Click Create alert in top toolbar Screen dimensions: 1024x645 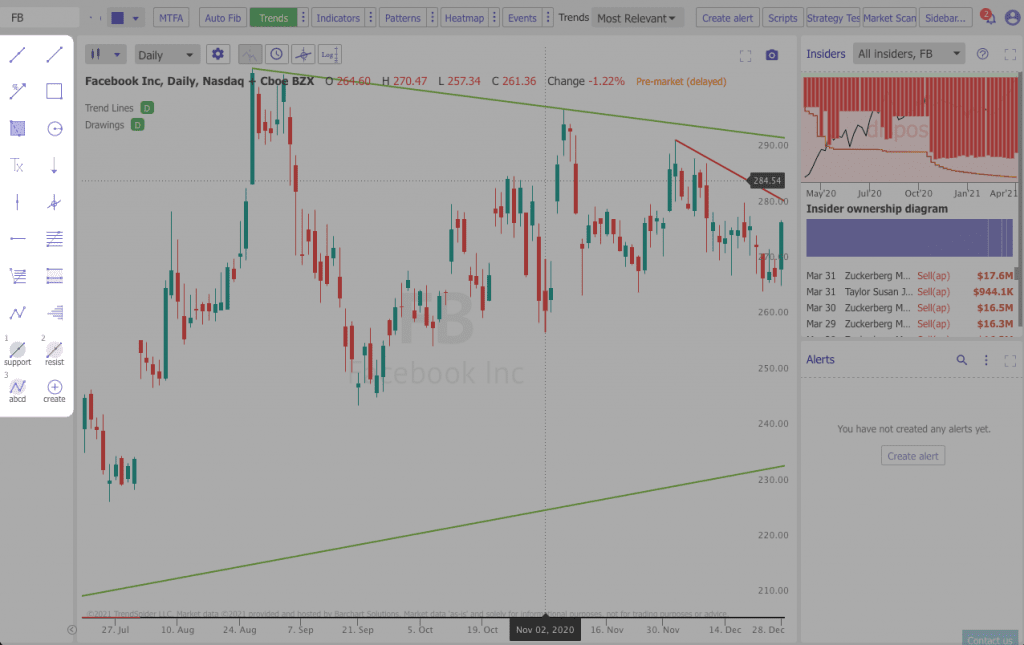click(728, 18)
